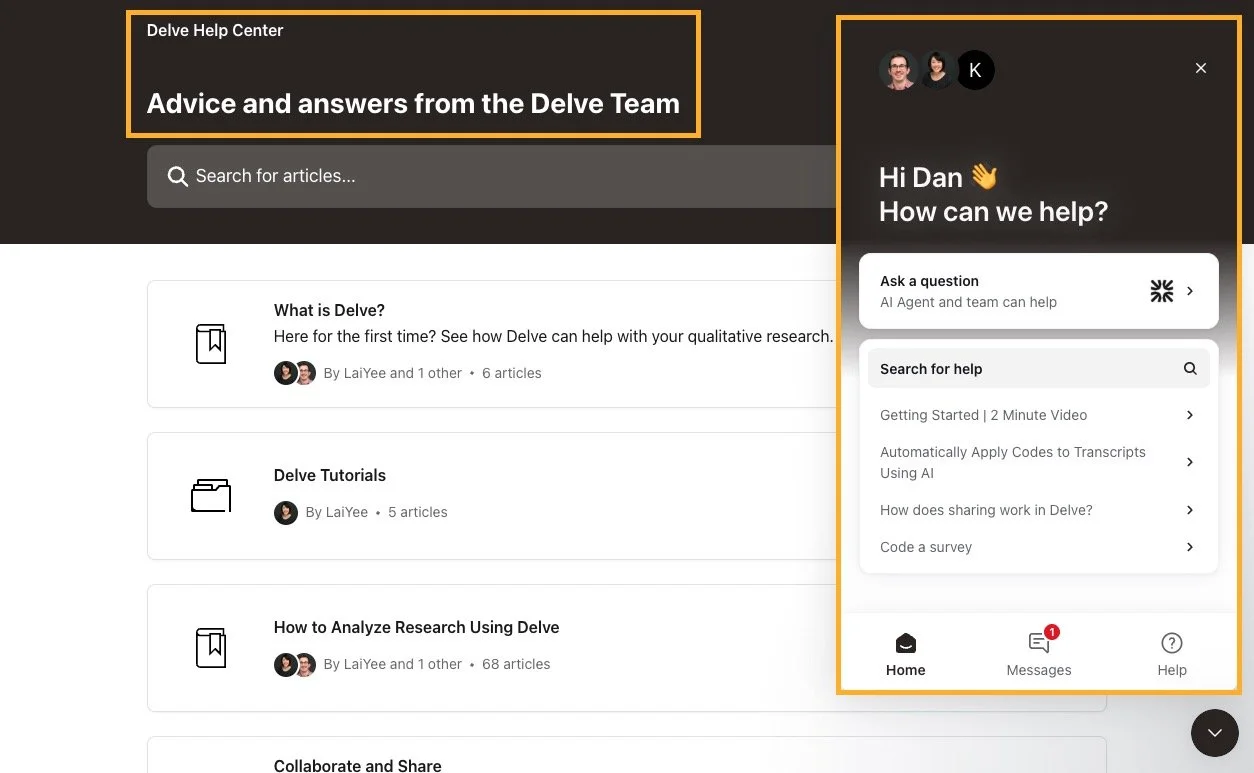Click the Hi Dan greeting text
This screenshot has height=773, width=1254.
938,178
